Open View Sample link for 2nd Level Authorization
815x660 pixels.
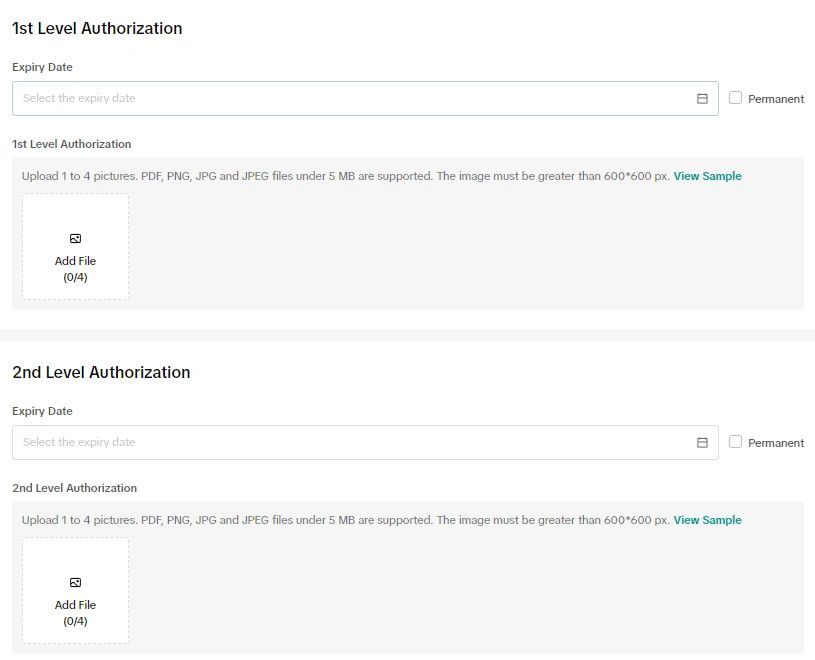pyautogui.click(x=707, y=520)
